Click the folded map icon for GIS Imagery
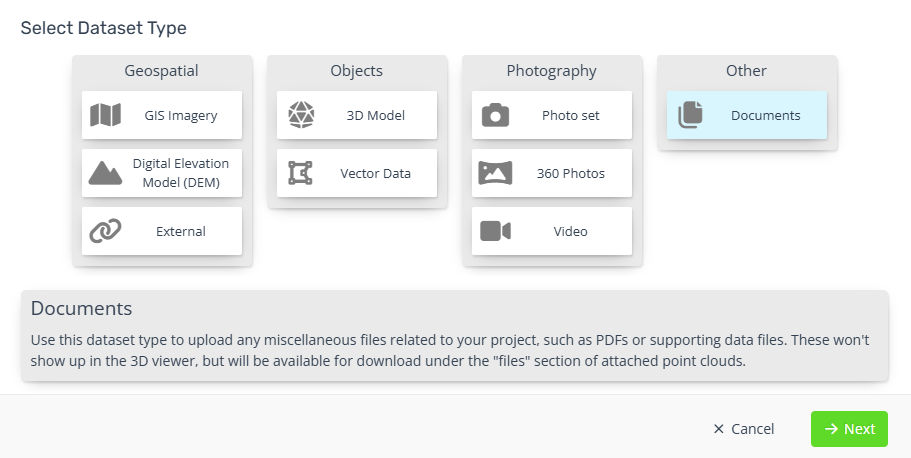Screen dimensions: 911x458 click(x=105, y=115)
